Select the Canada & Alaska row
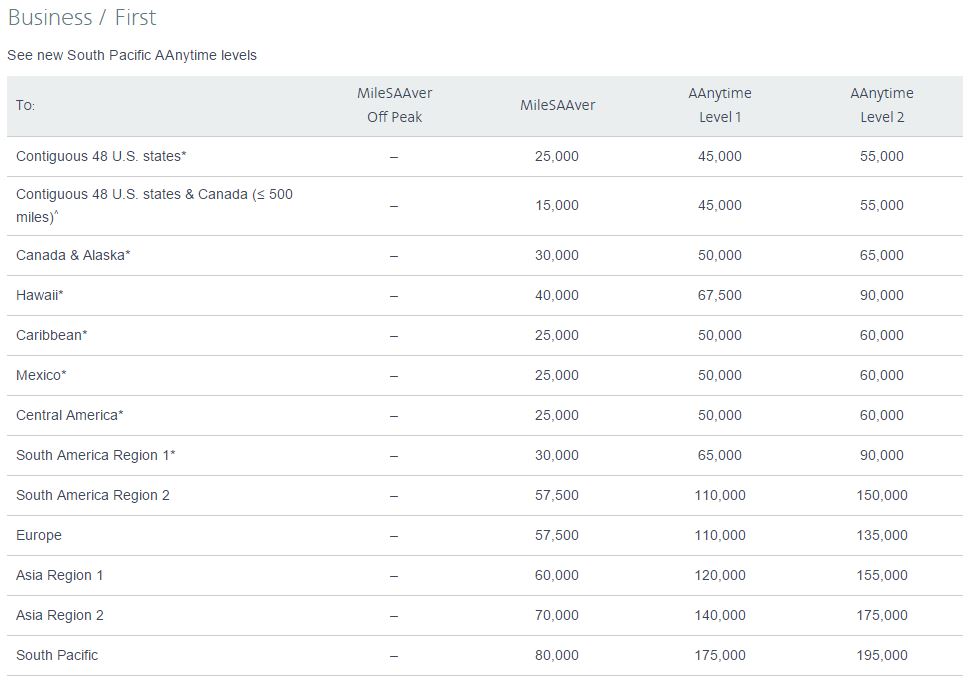 [x=485, y=255]
